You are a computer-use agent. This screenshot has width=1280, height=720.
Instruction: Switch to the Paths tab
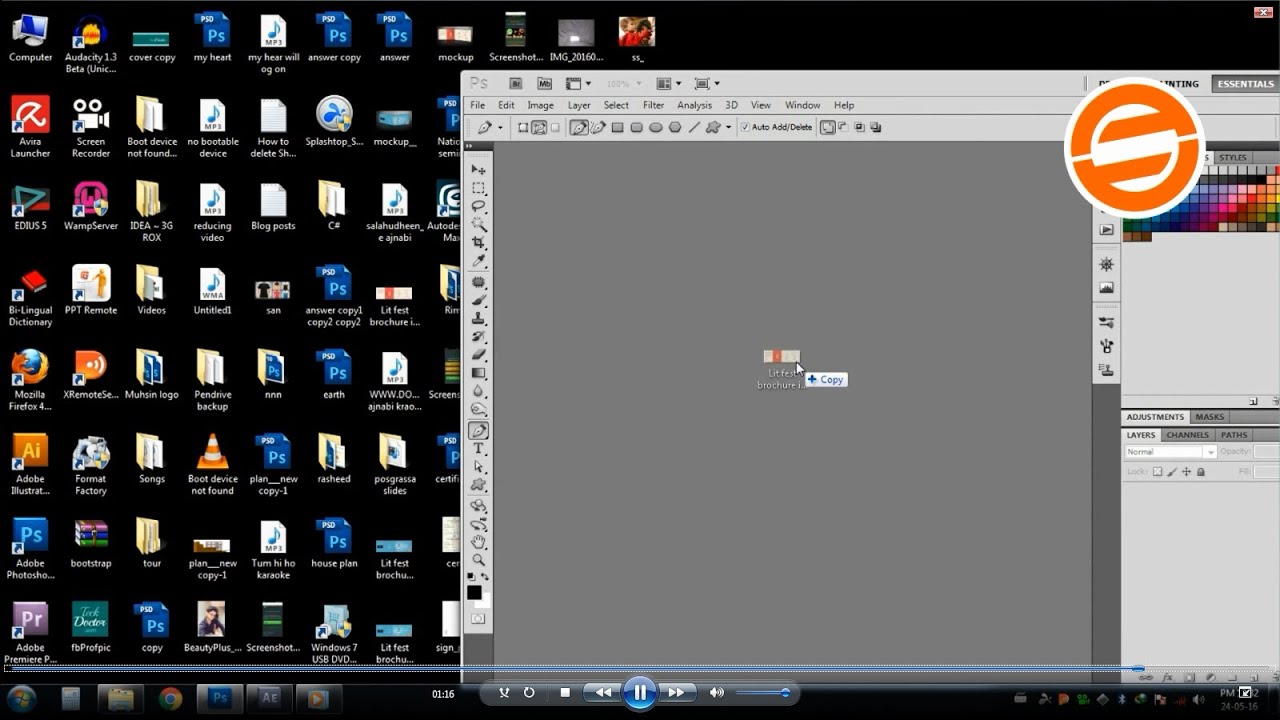coord(1234,435)
